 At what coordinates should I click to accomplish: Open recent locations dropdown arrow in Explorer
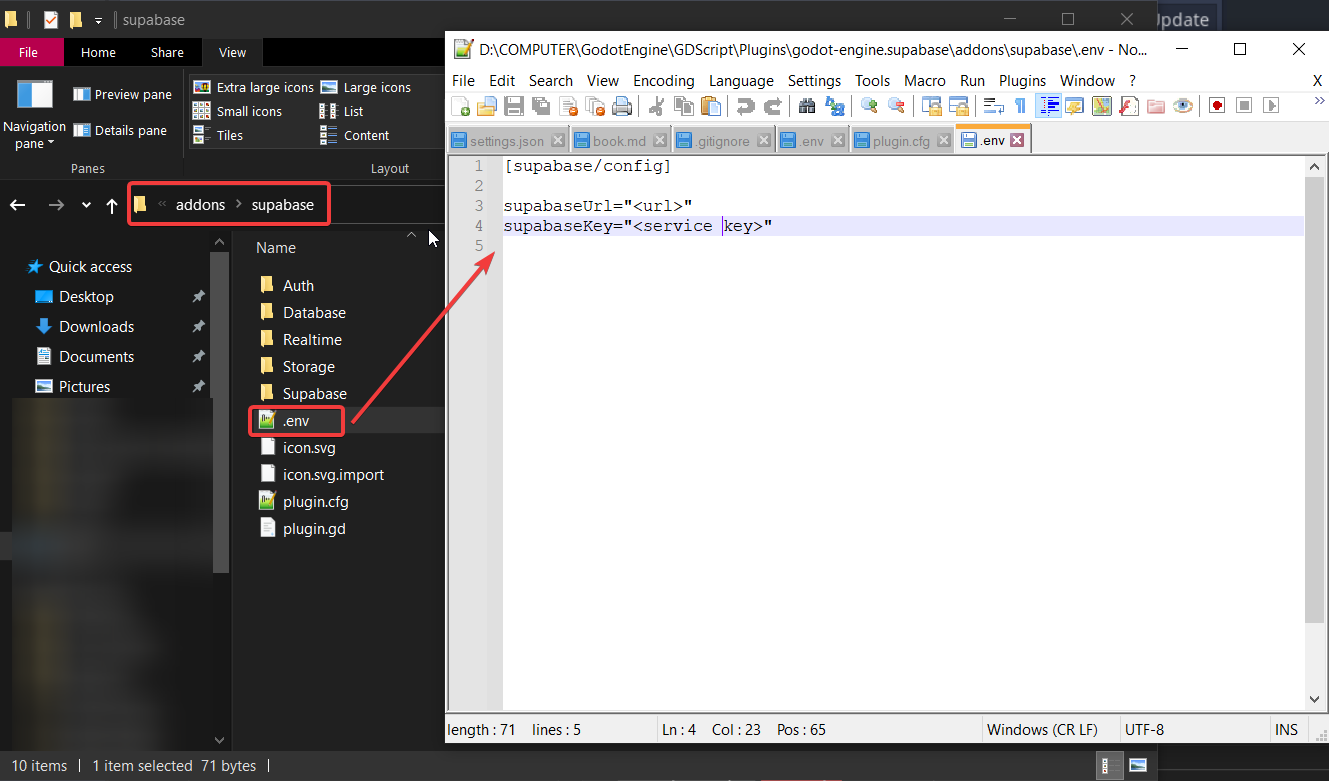click(x=86, y=205)
